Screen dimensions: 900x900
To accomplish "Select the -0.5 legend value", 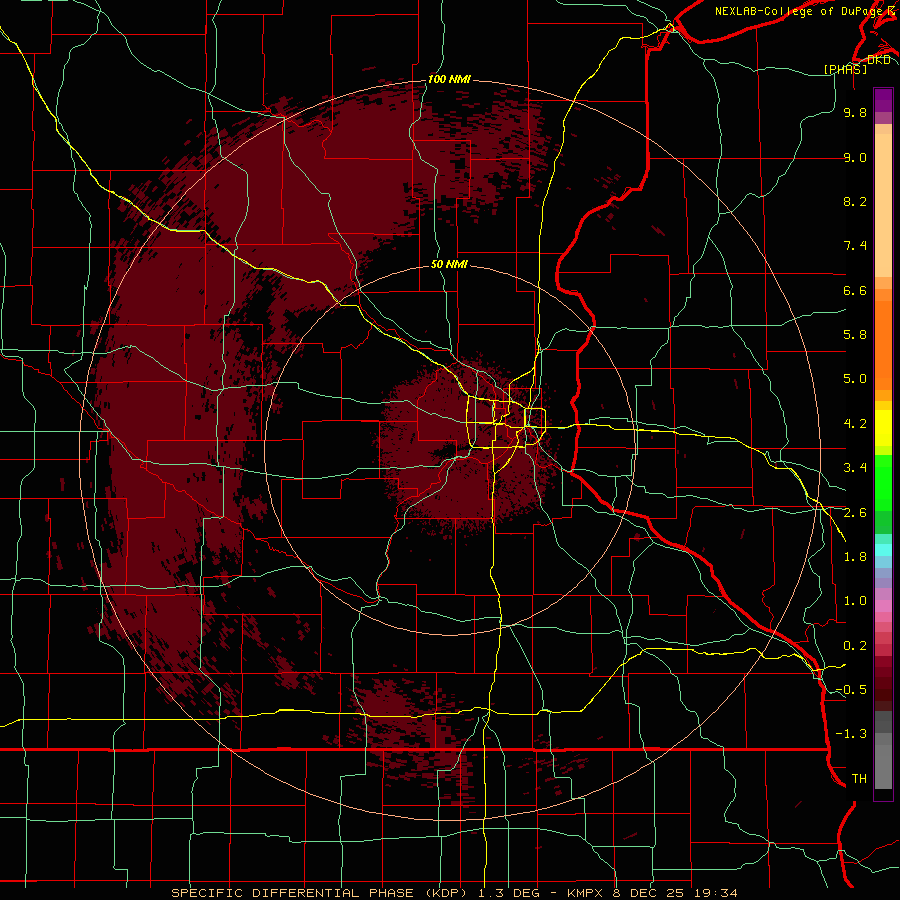I will coord(851,690).
